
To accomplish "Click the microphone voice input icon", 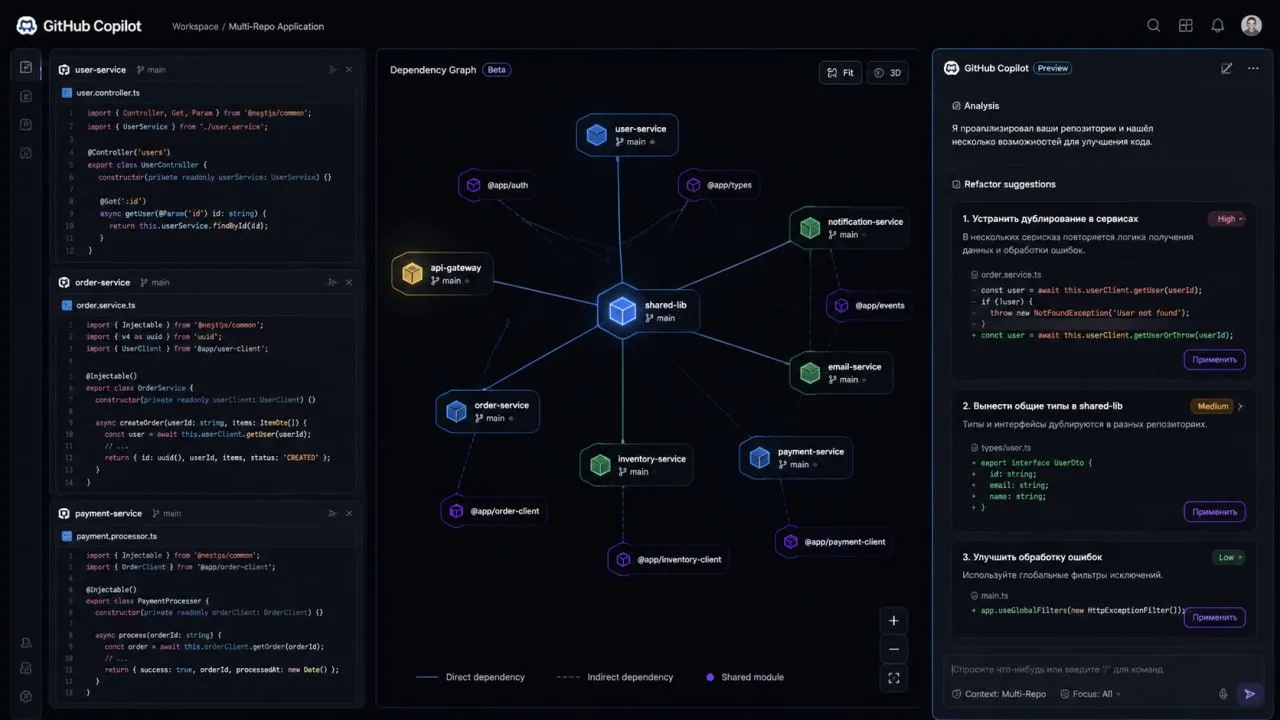I will (x=1223, y=694).
